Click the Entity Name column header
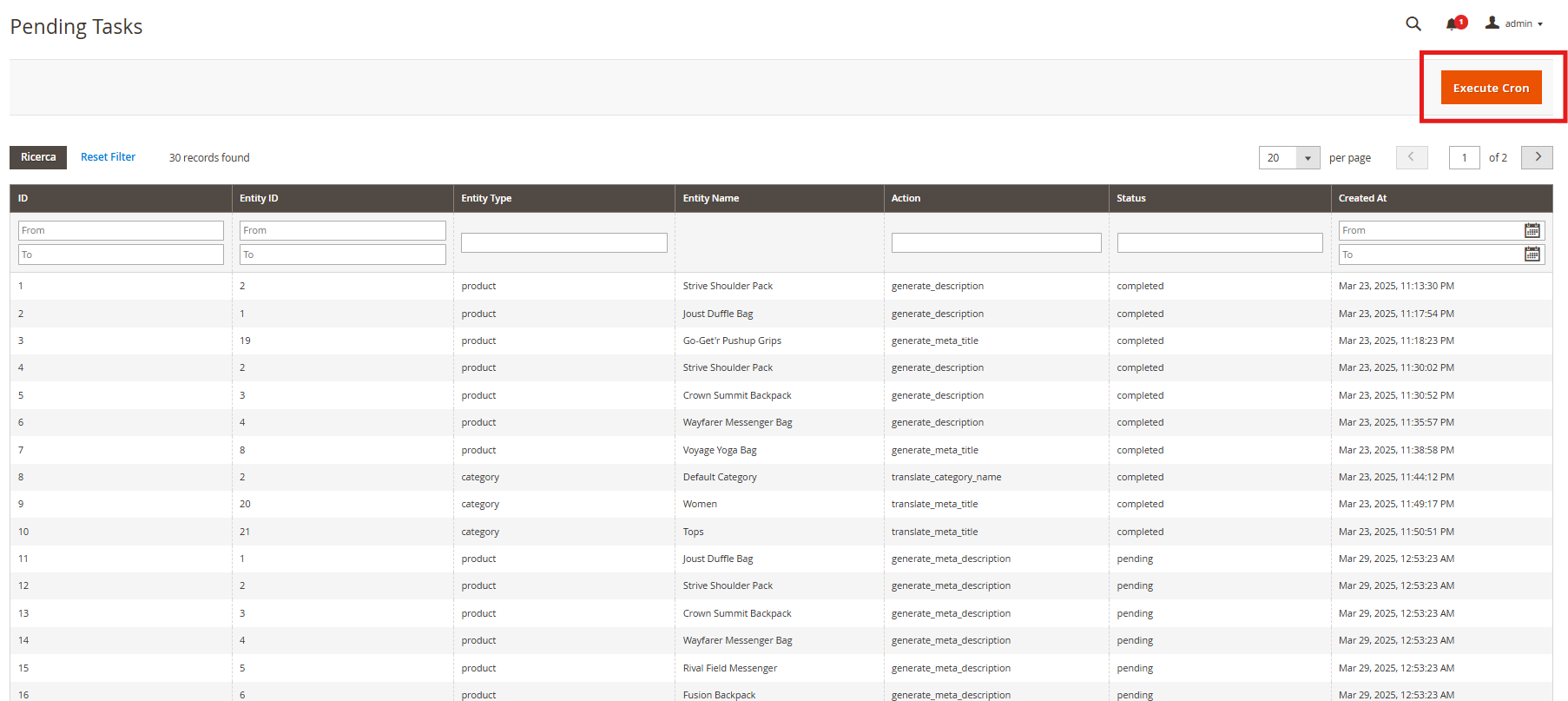 pyautogui.click(x=779, y=198)
